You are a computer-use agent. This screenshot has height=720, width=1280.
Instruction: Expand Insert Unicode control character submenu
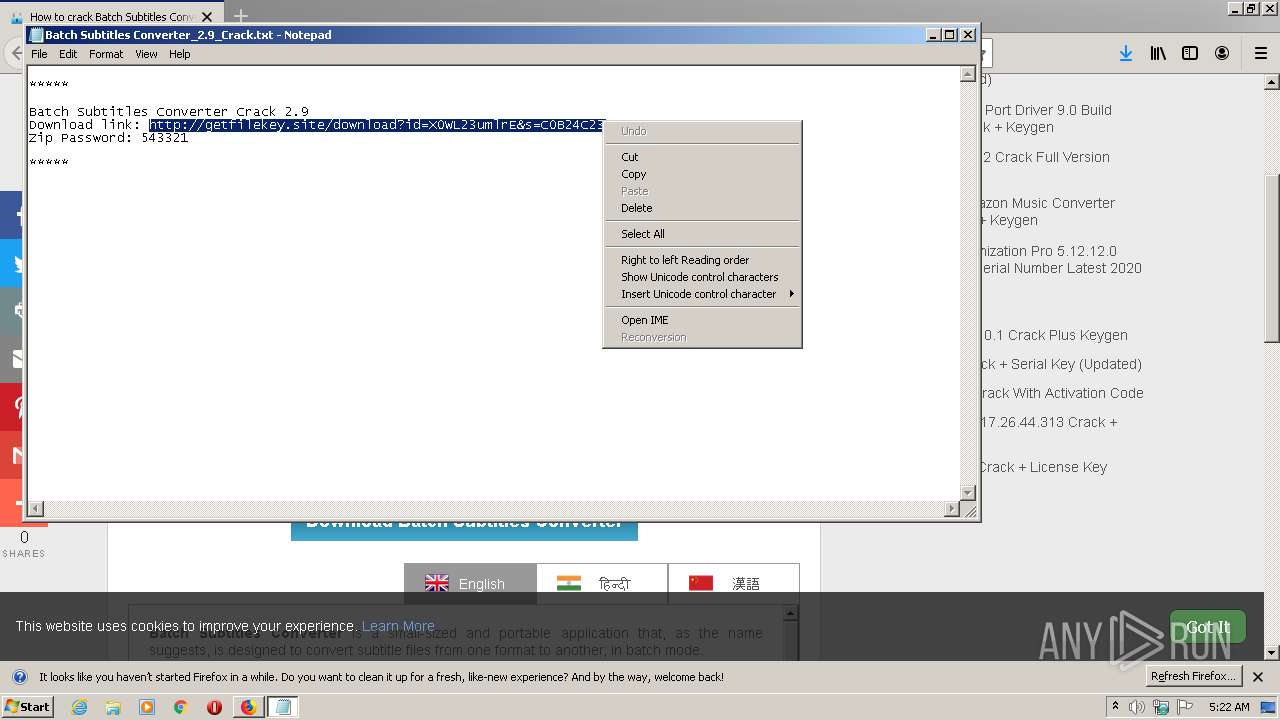[x=702, y=294]
